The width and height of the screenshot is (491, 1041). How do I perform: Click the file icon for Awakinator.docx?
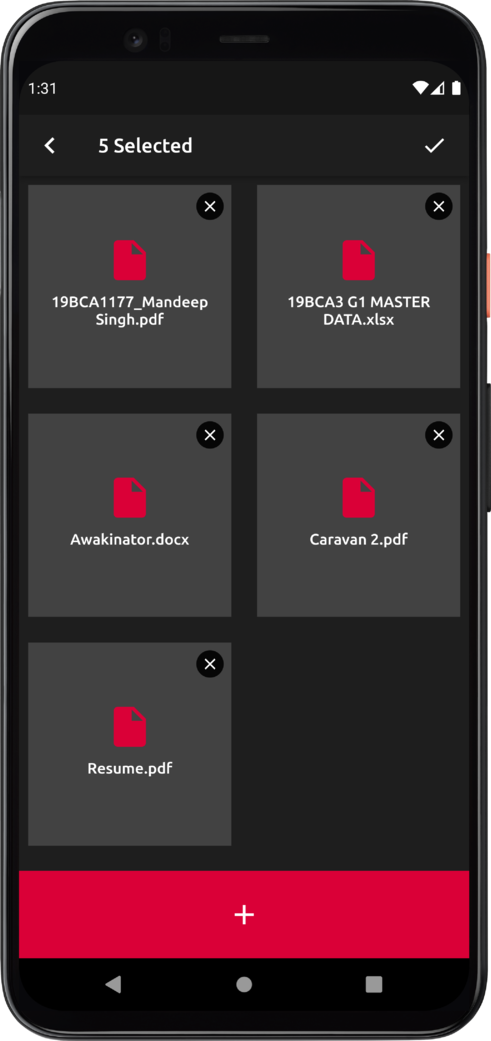pyautogui.click(x=130, y=498)
